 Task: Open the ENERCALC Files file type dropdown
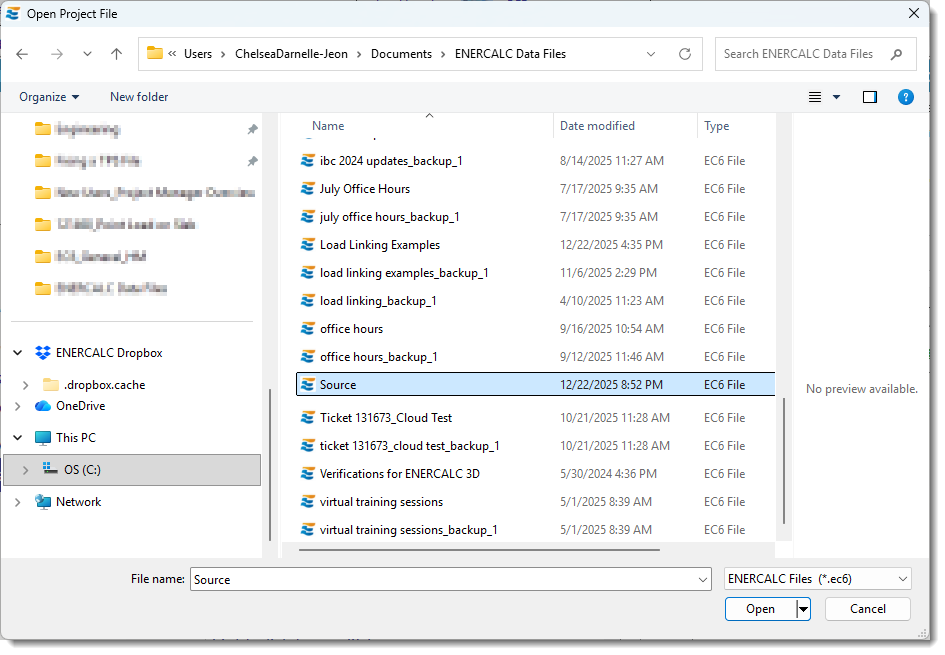coord(817,578)
